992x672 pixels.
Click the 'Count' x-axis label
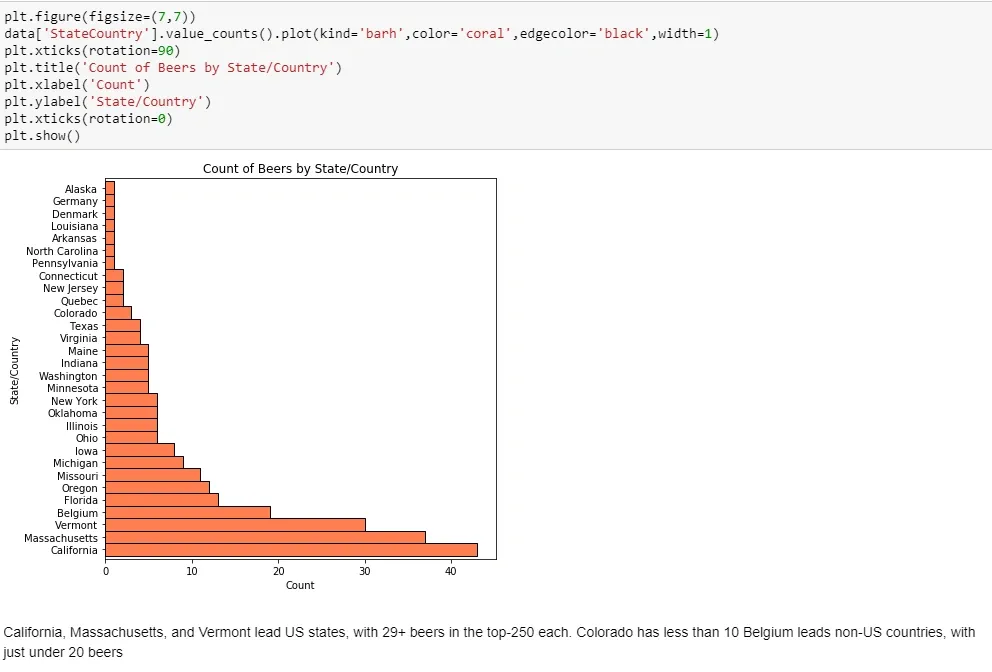click(300, 585)
